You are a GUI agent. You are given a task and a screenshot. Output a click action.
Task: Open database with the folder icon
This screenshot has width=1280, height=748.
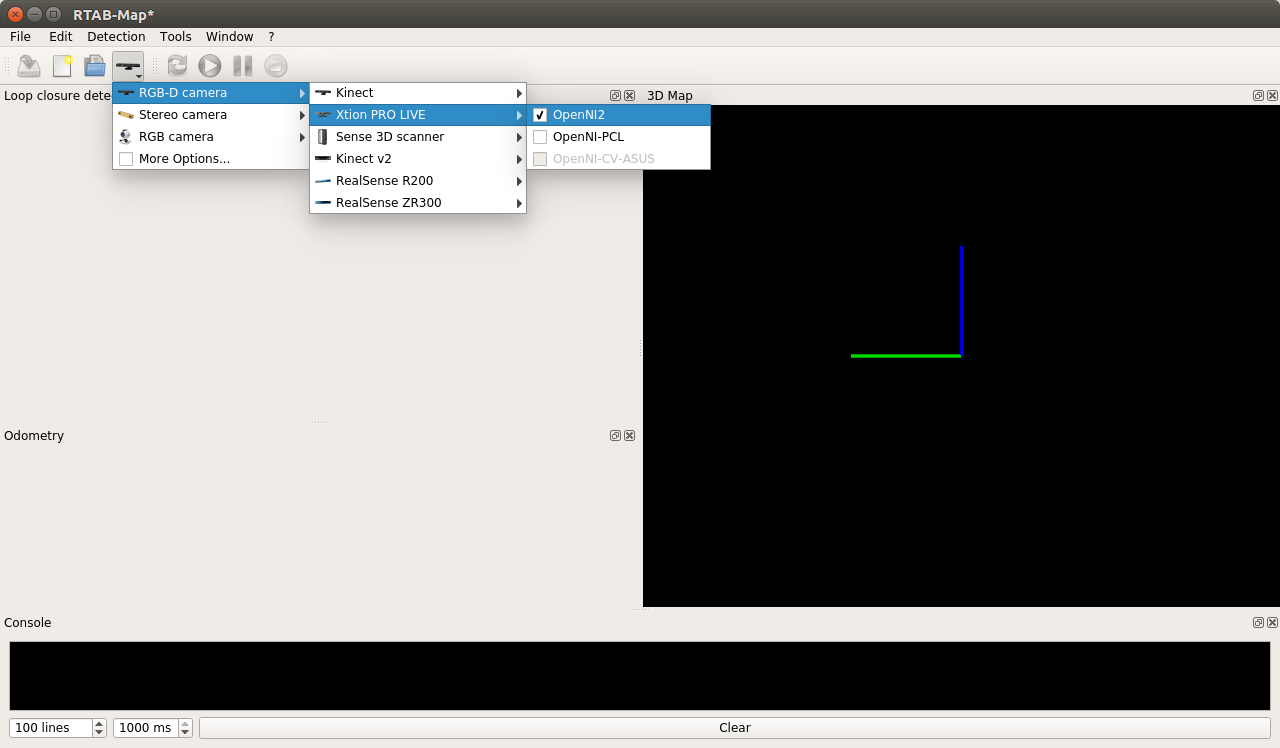coord(95,66)
